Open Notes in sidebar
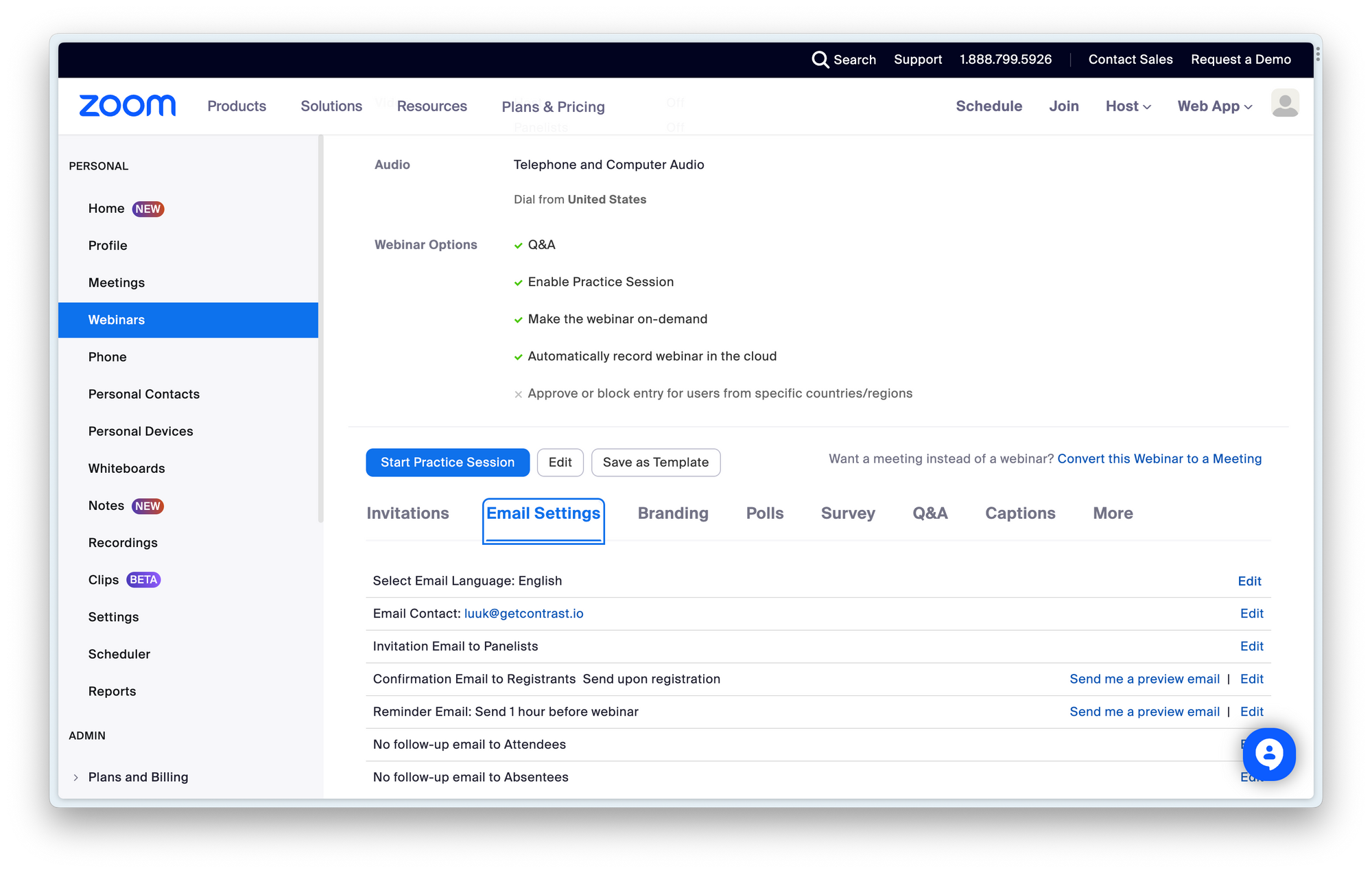This screenshot has height=873, width=1372. tap(106, 506)
